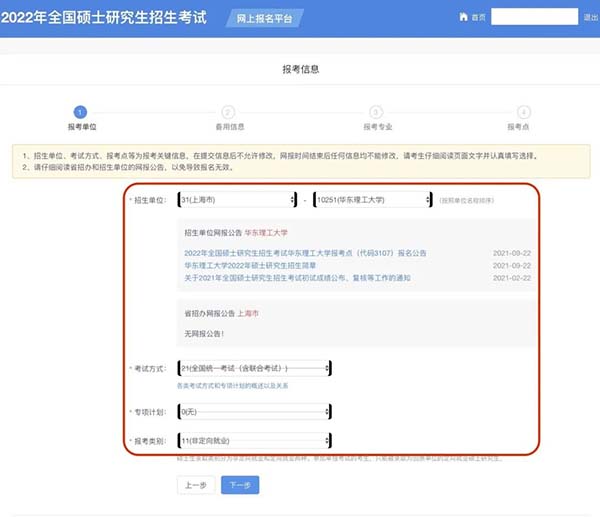This screenshot has width=600, height=517.
Task: Open 专项计划 dropdown 0(无)
Action: pos(254,412)
